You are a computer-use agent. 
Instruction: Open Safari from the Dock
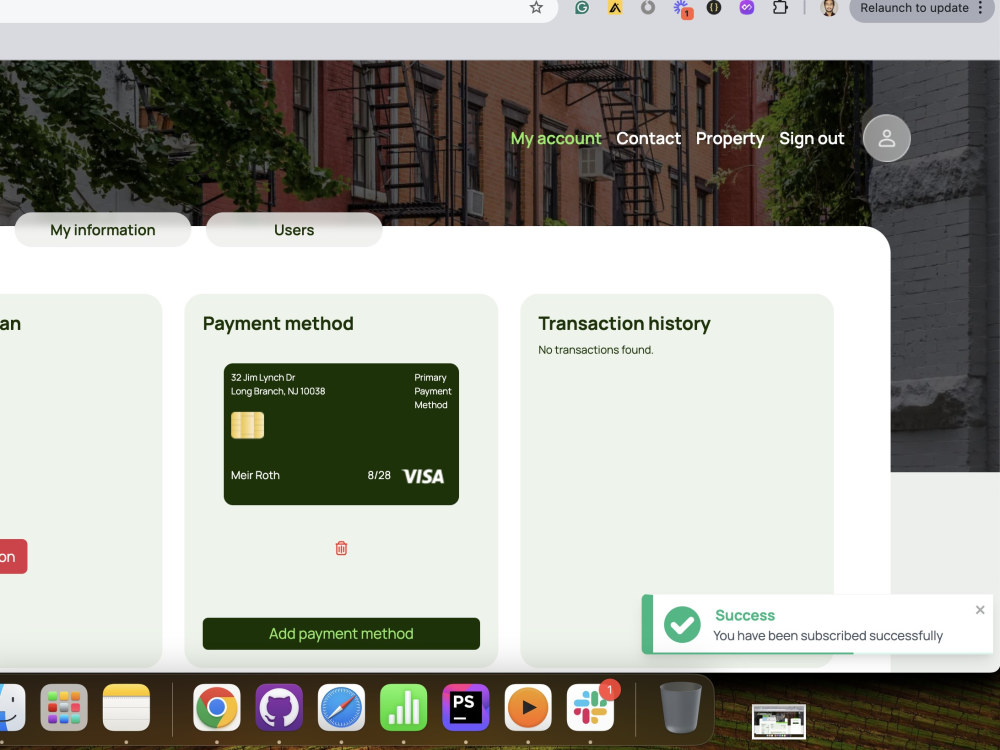point(341,707)
